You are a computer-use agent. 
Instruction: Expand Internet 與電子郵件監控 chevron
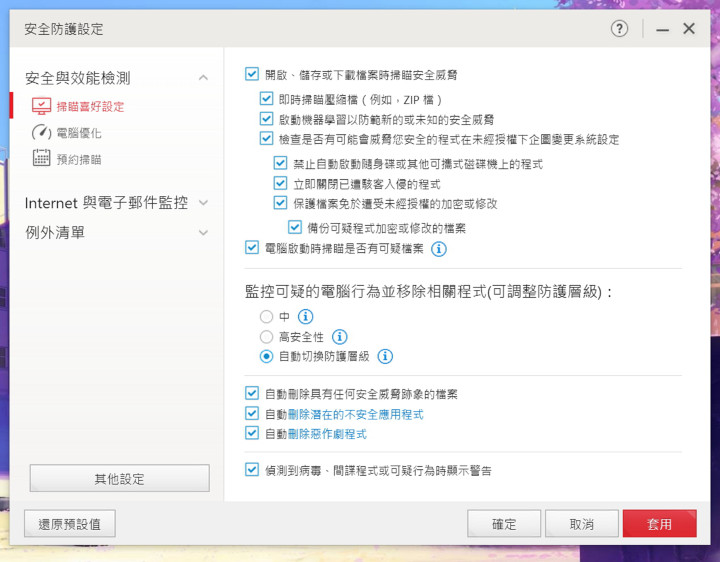(203, 202)
